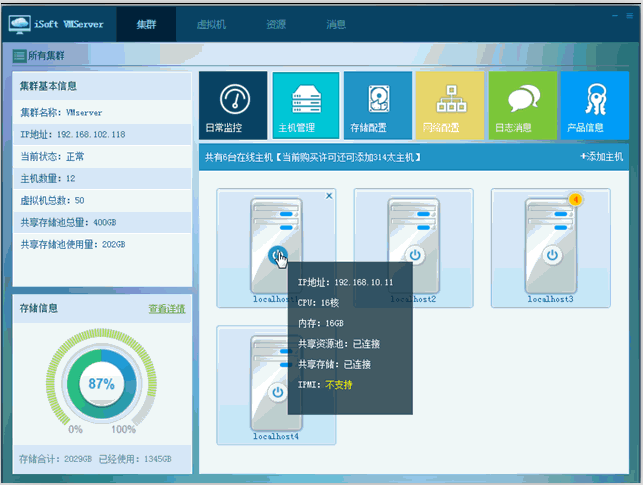
Task: Click the 添加主机 add host button
Action: tap(602, 157)
